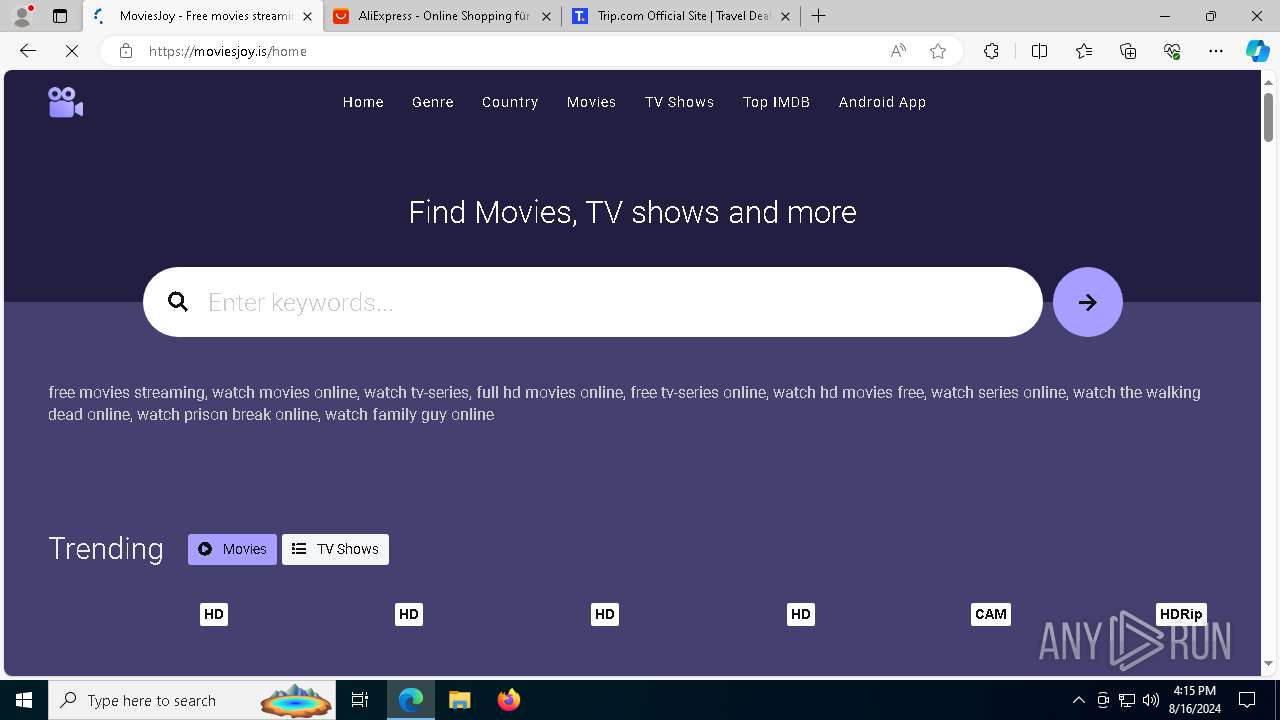Go back with browser back arrow
Image resolution: width=1280 pixels, height=720 pixels.
(28, 51)
